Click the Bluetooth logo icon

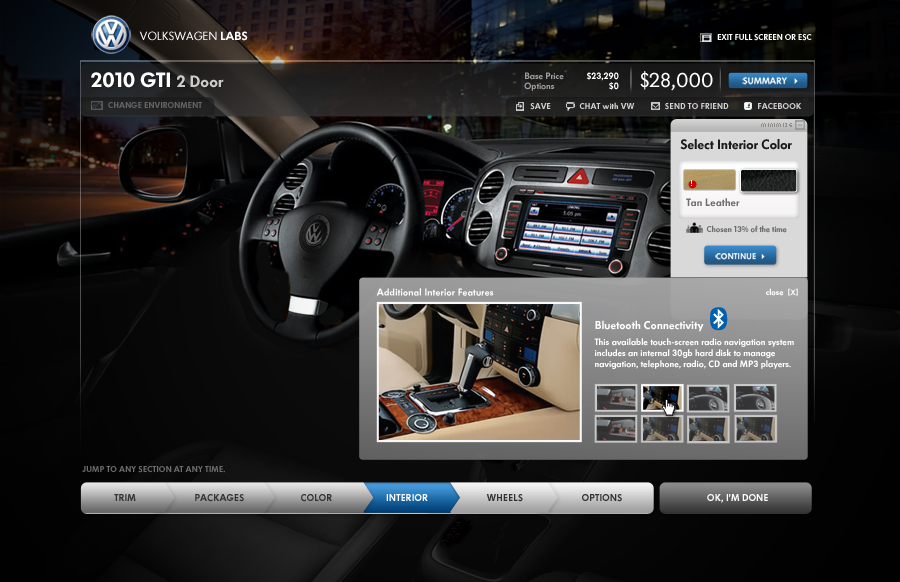click(718, 319)
